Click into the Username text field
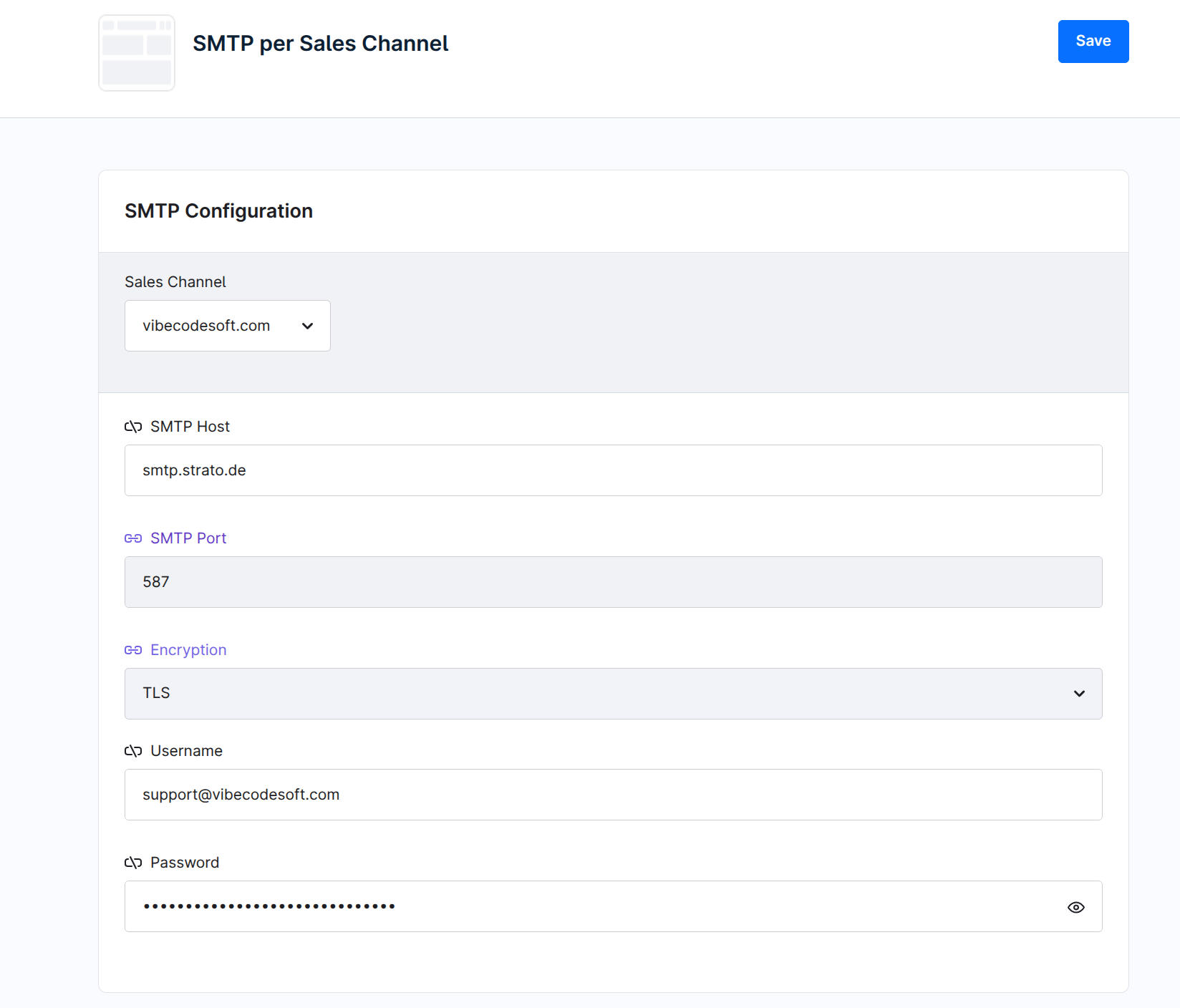1180x1008 pixels. coord(613,795)
